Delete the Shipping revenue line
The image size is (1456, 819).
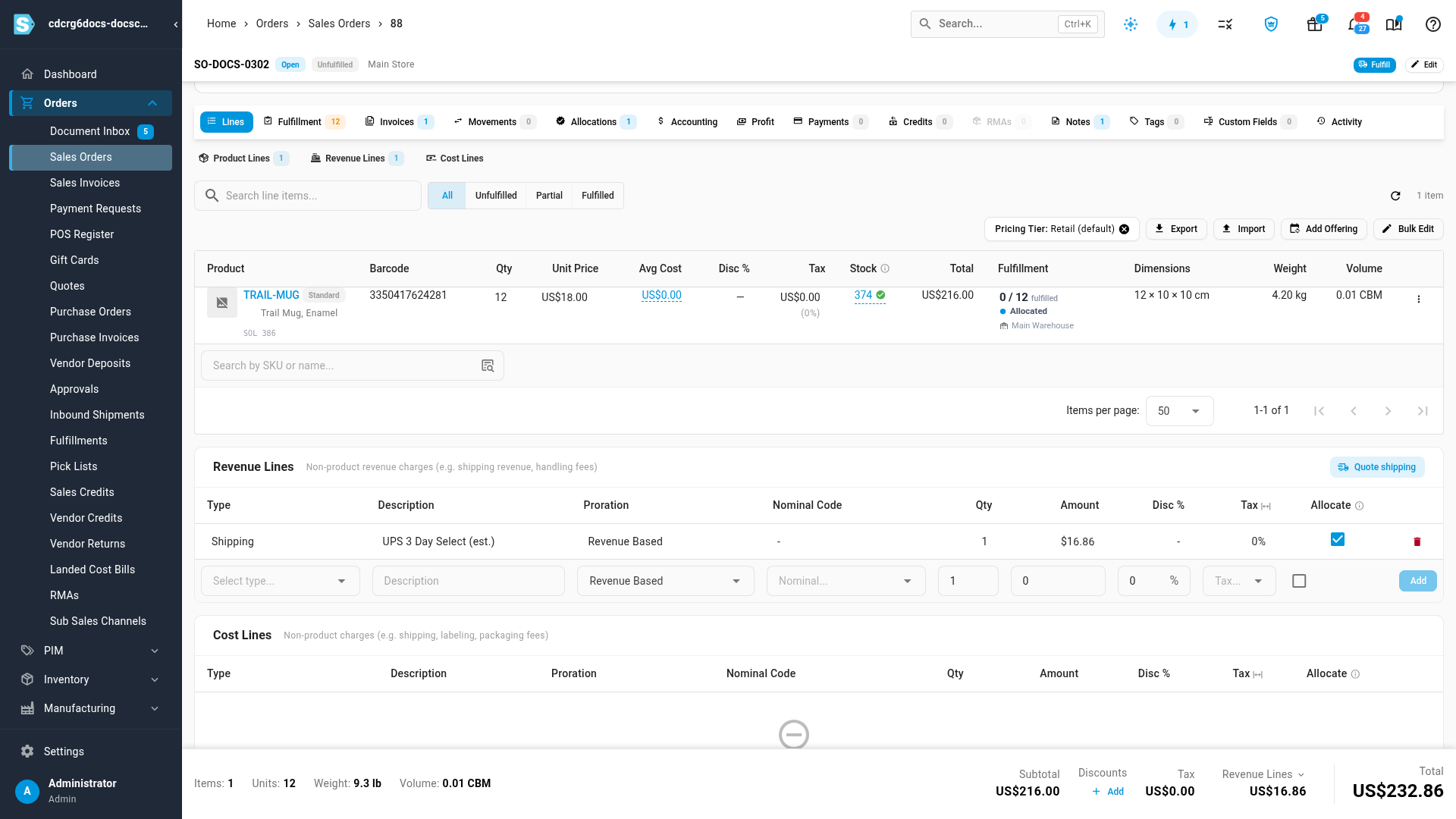pos(1417,542)
